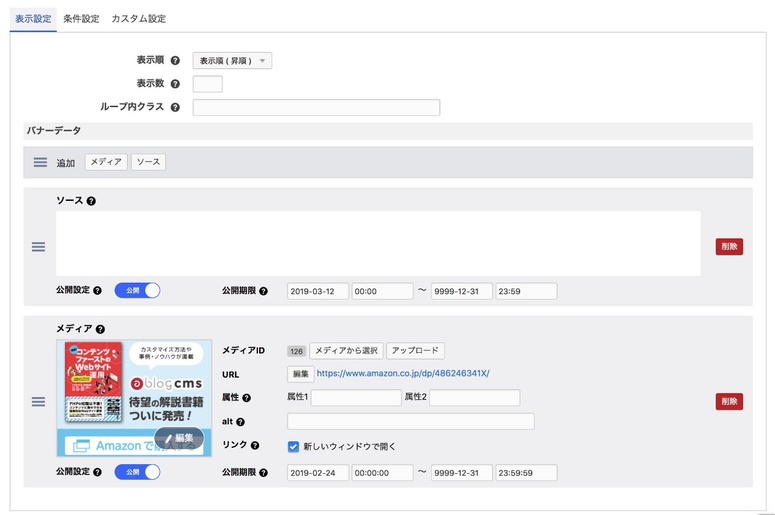Click drag handle of the メディア block
Screen dimensions: 775x515
pos(38,401)
